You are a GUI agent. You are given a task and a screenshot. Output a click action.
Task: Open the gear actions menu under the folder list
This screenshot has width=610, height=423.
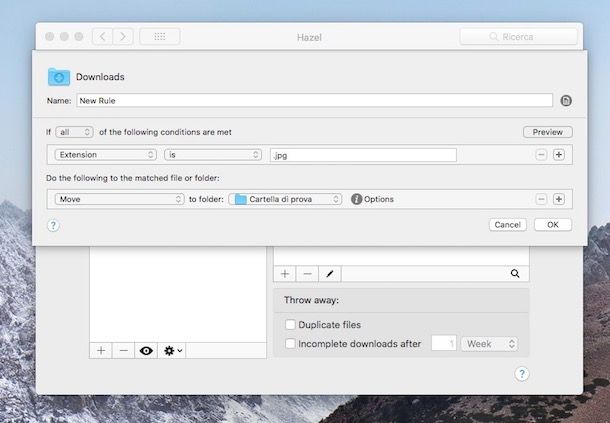[x=173, y=351]
